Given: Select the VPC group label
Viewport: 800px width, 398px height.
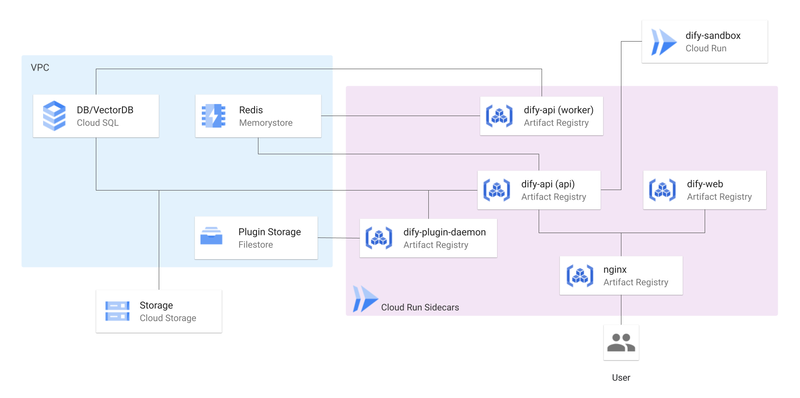Looking at the screenshot, I should pos(40,68).
